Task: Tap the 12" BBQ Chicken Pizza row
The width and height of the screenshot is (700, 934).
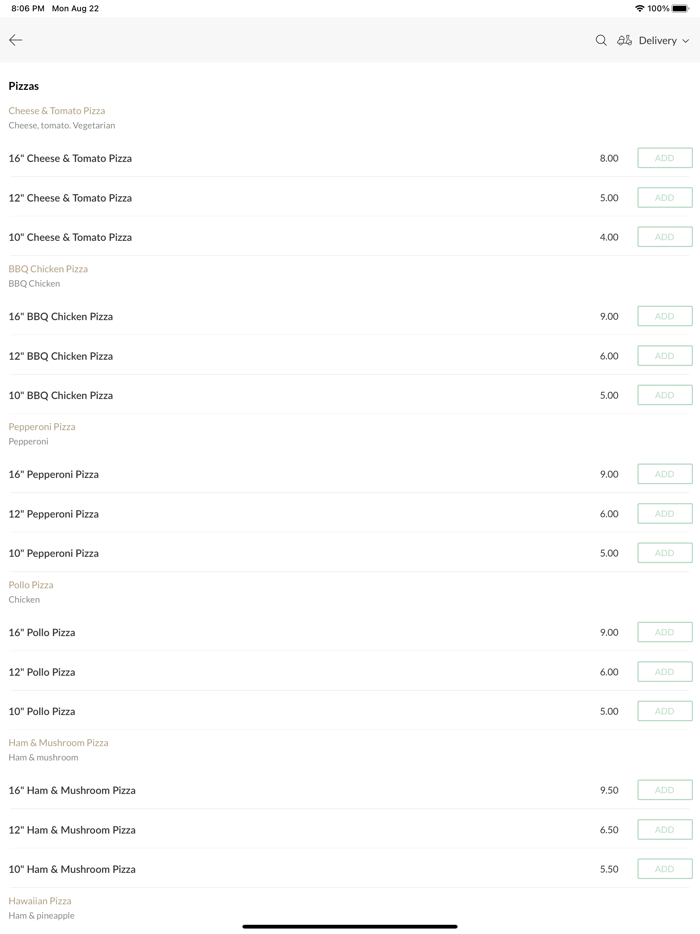Action: [300, 356]
